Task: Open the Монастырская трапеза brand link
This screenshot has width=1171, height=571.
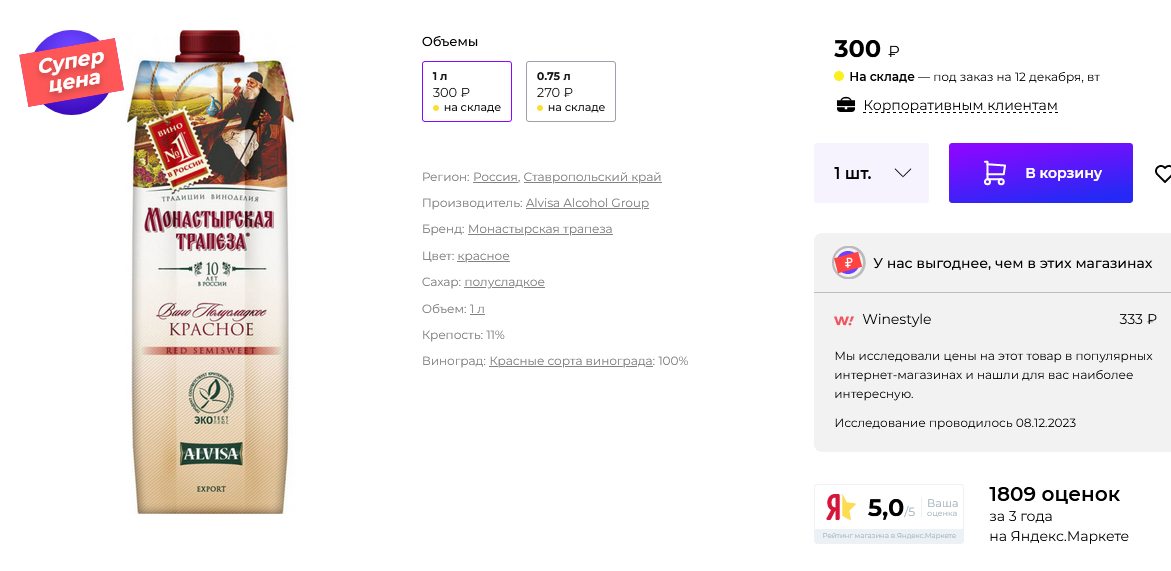Action: tap(540, 229)
